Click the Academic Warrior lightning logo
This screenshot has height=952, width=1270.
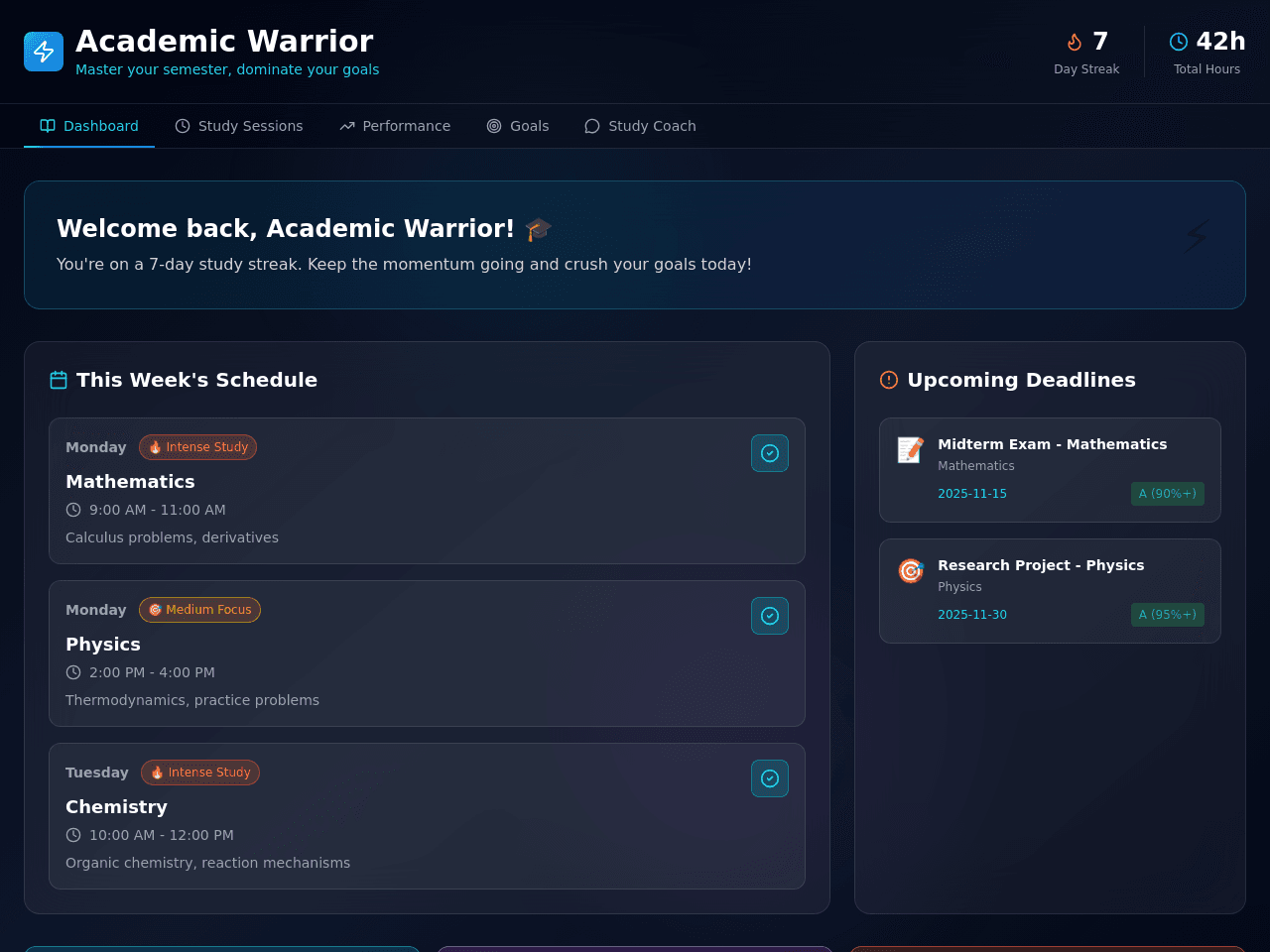click(44, 52)
